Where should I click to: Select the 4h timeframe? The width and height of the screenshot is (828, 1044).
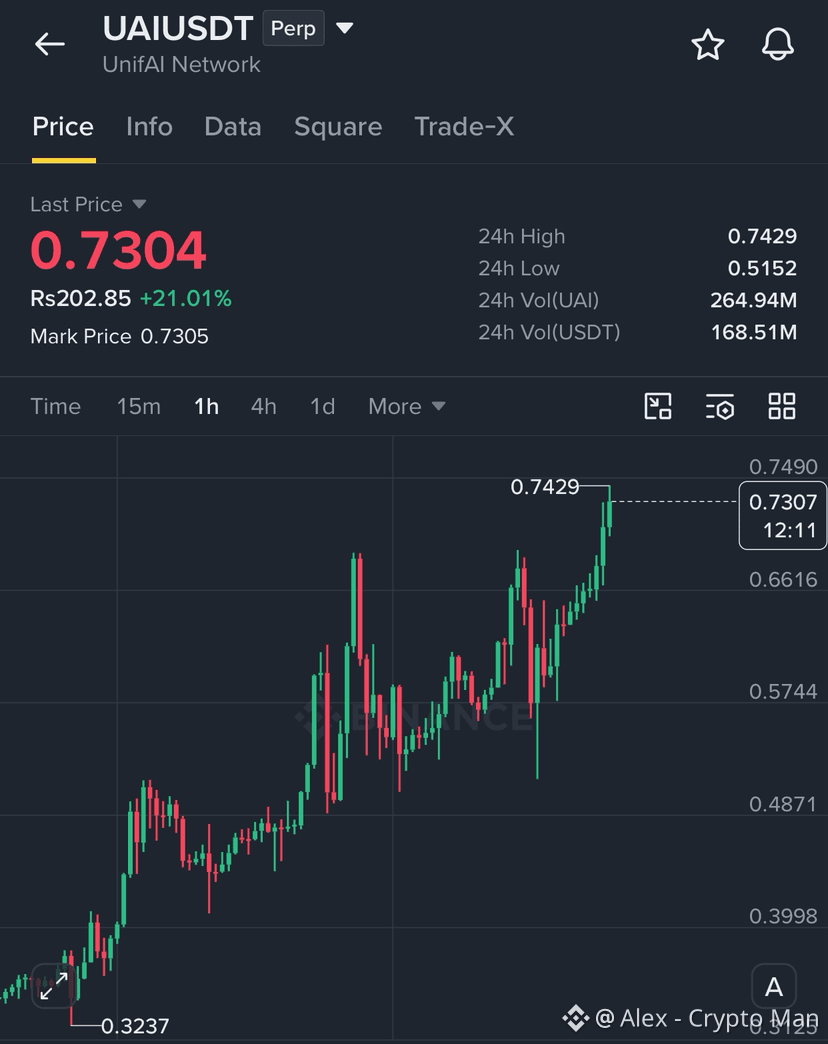click(264, 406)
